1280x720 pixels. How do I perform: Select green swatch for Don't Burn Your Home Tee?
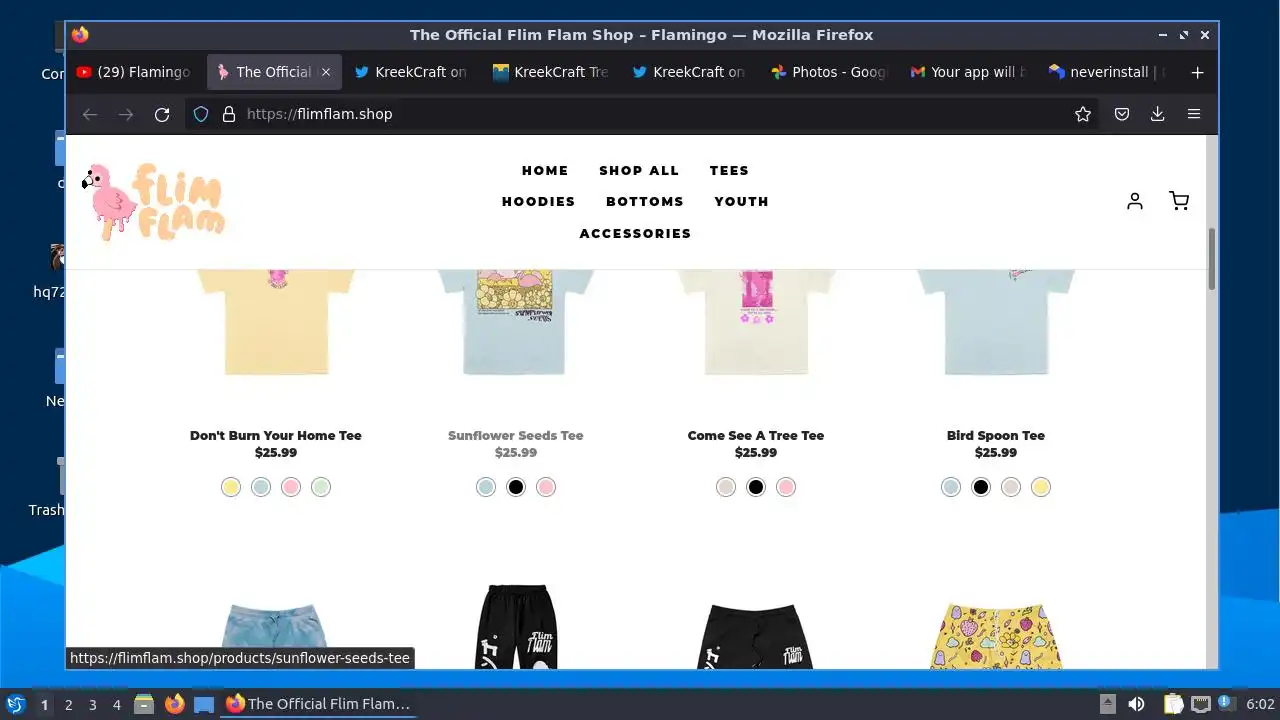click(321, 487)
